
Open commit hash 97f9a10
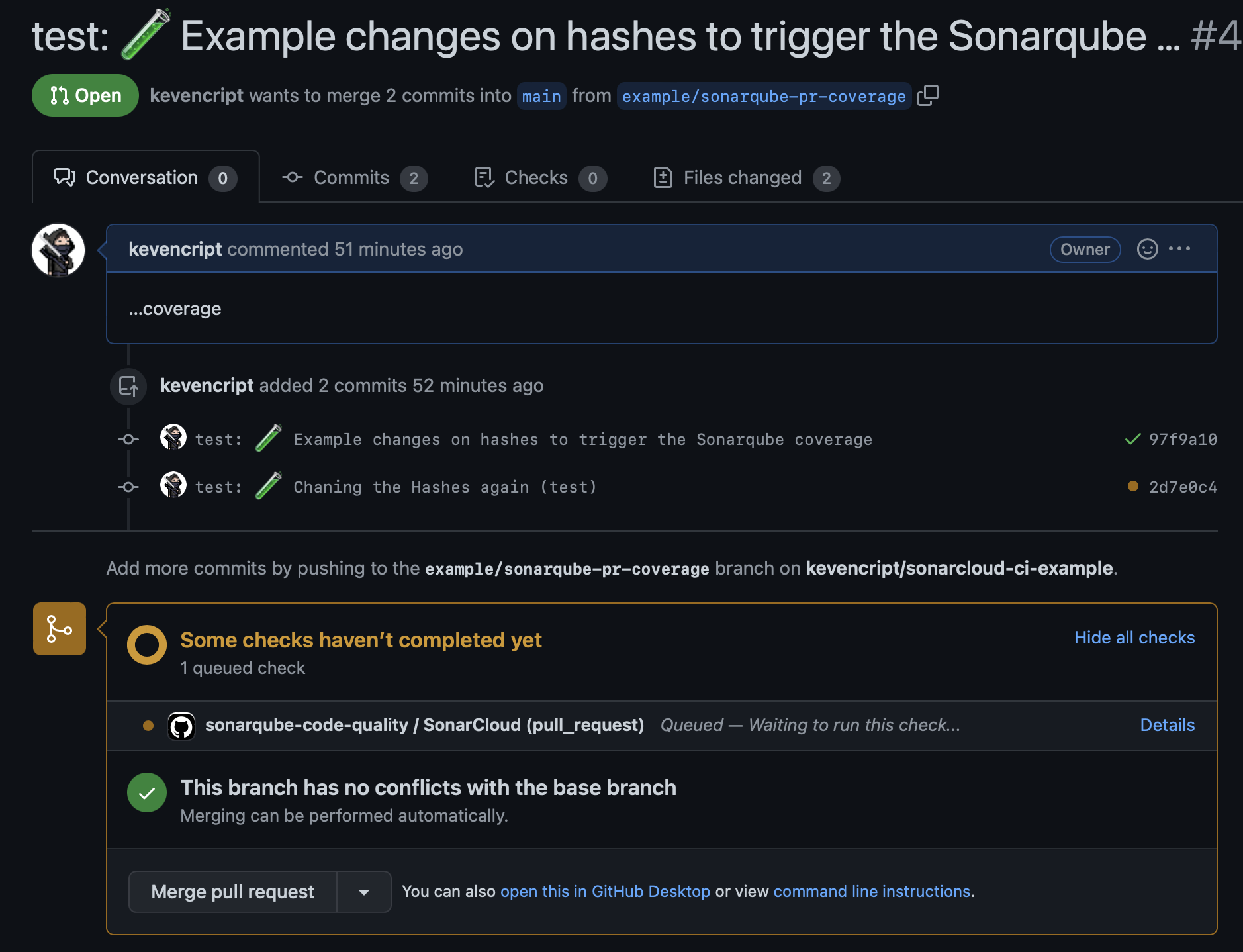coord(1183,440)
